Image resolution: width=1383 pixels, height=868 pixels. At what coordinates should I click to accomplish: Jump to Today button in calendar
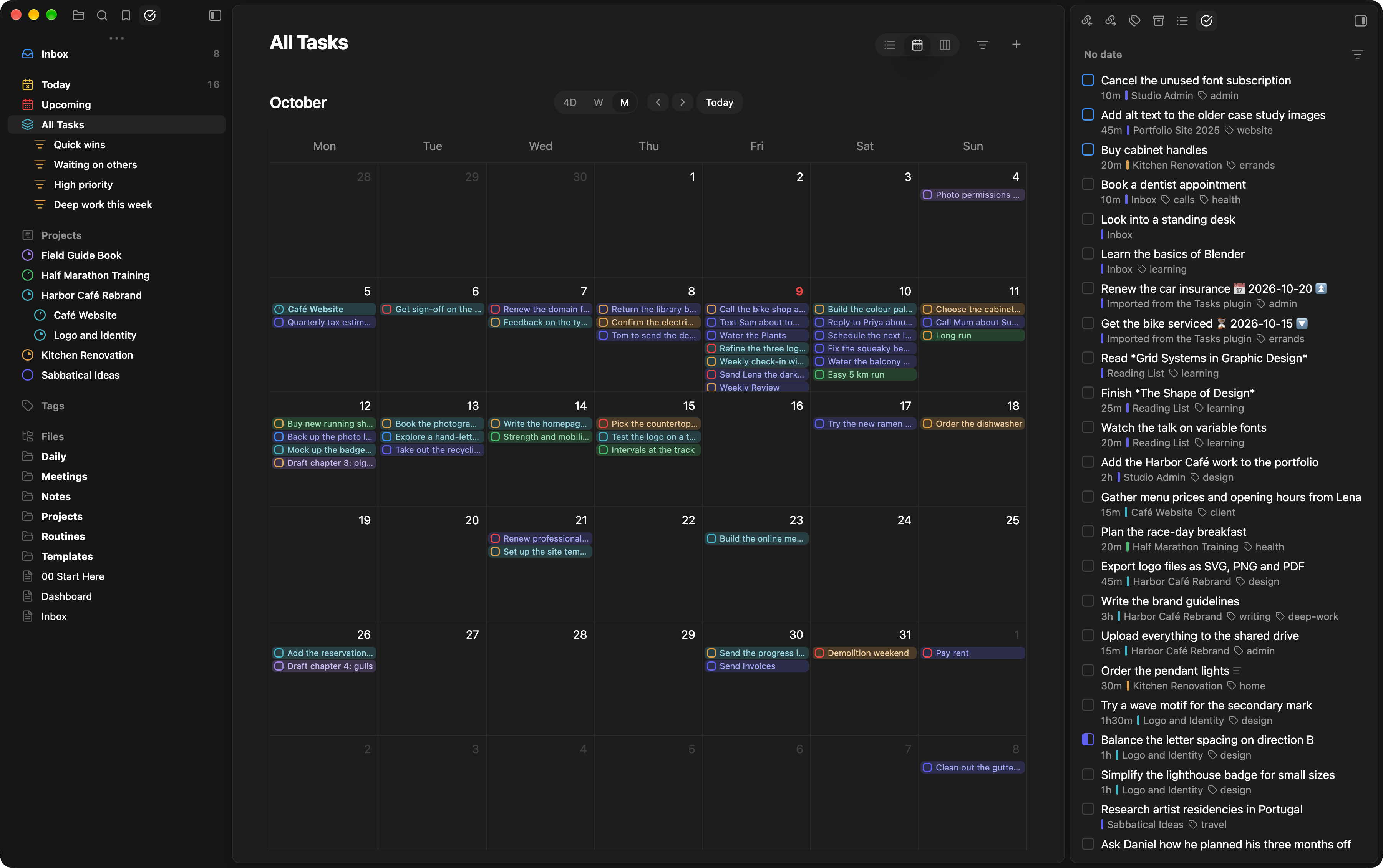(x=719, y=102)
